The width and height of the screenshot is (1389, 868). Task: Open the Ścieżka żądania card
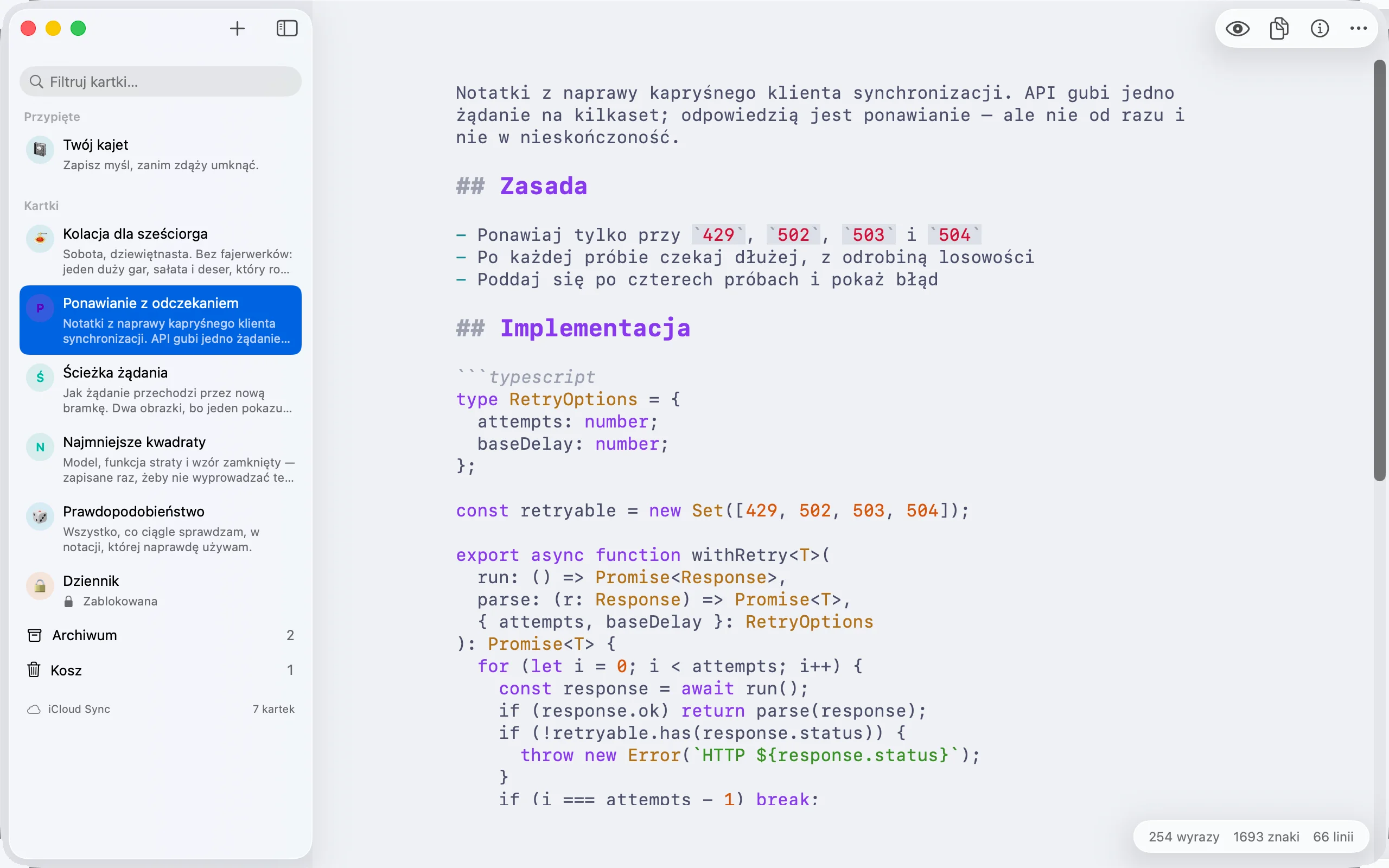click(x=161, y=390)
